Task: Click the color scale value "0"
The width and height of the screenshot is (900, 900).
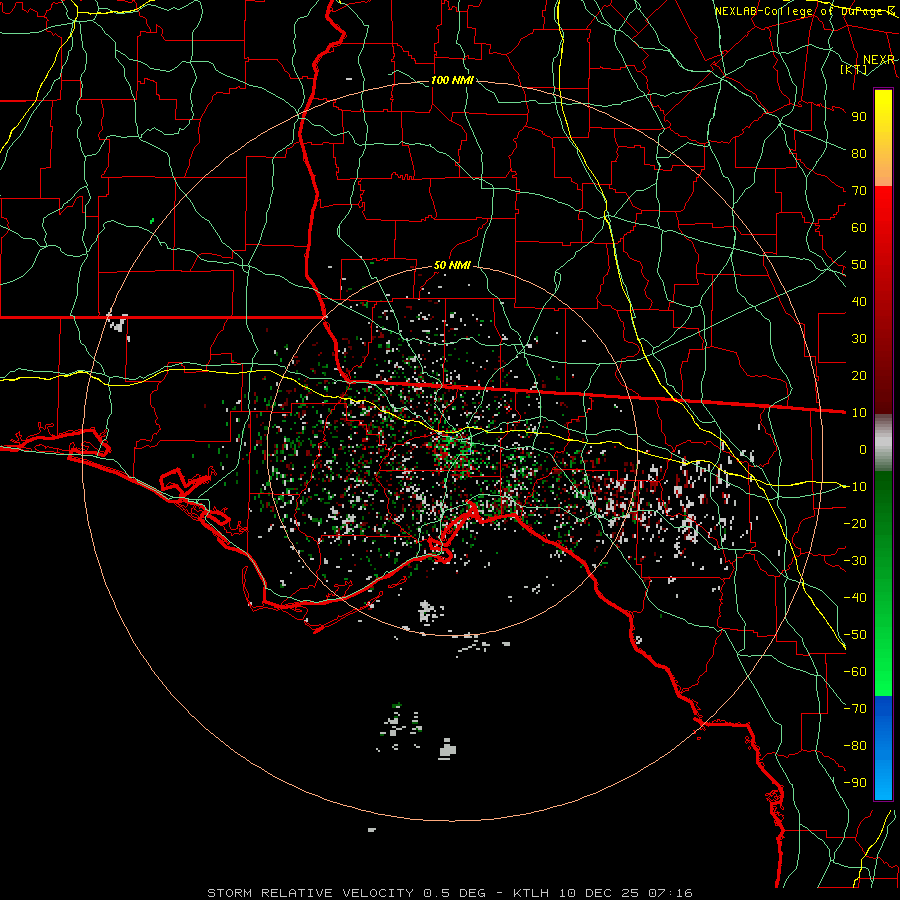Action: point(863,449)
